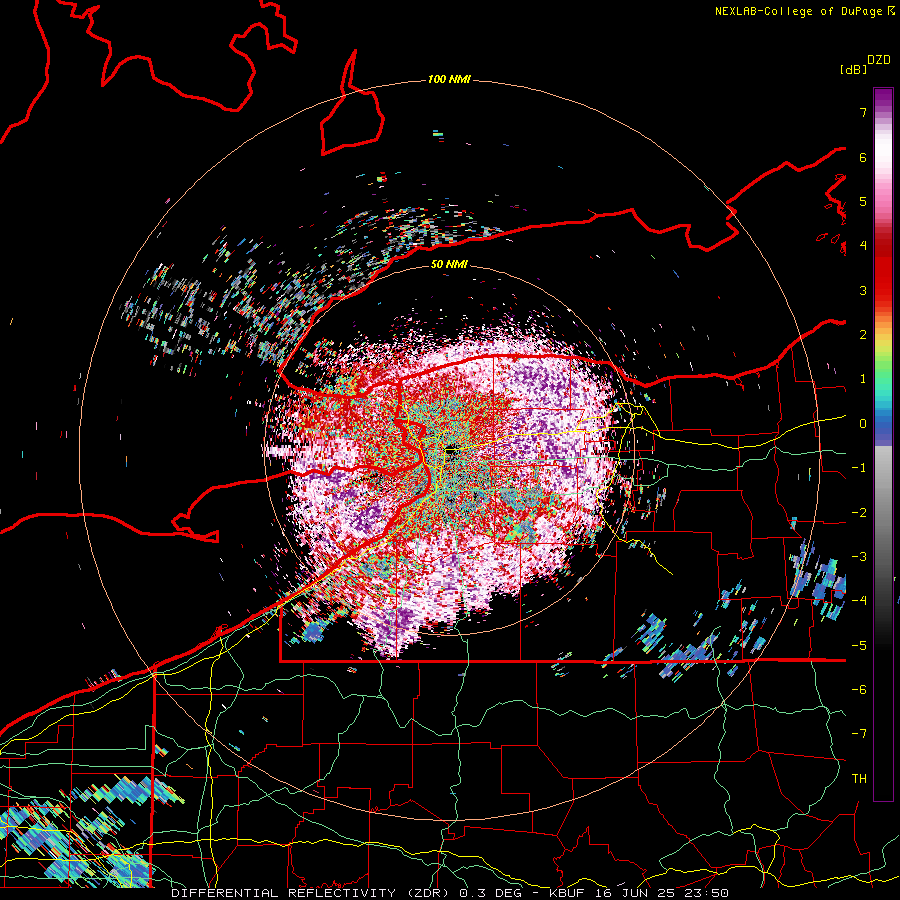Click the 6 dB value on color scale
900x900 pixels.
[x=863, y=157]
